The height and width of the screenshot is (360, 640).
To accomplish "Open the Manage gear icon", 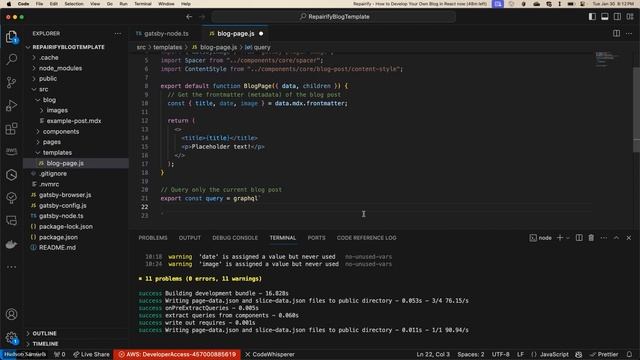I will 11,338.
